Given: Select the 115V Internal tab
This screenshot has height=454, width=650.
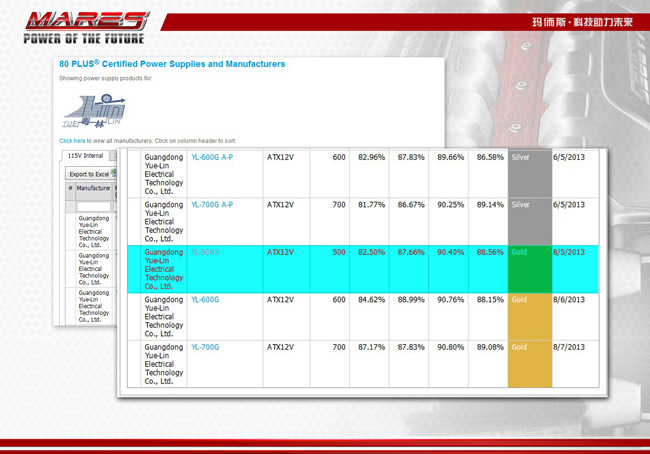Looking at the screenshot, I should 85,156.
